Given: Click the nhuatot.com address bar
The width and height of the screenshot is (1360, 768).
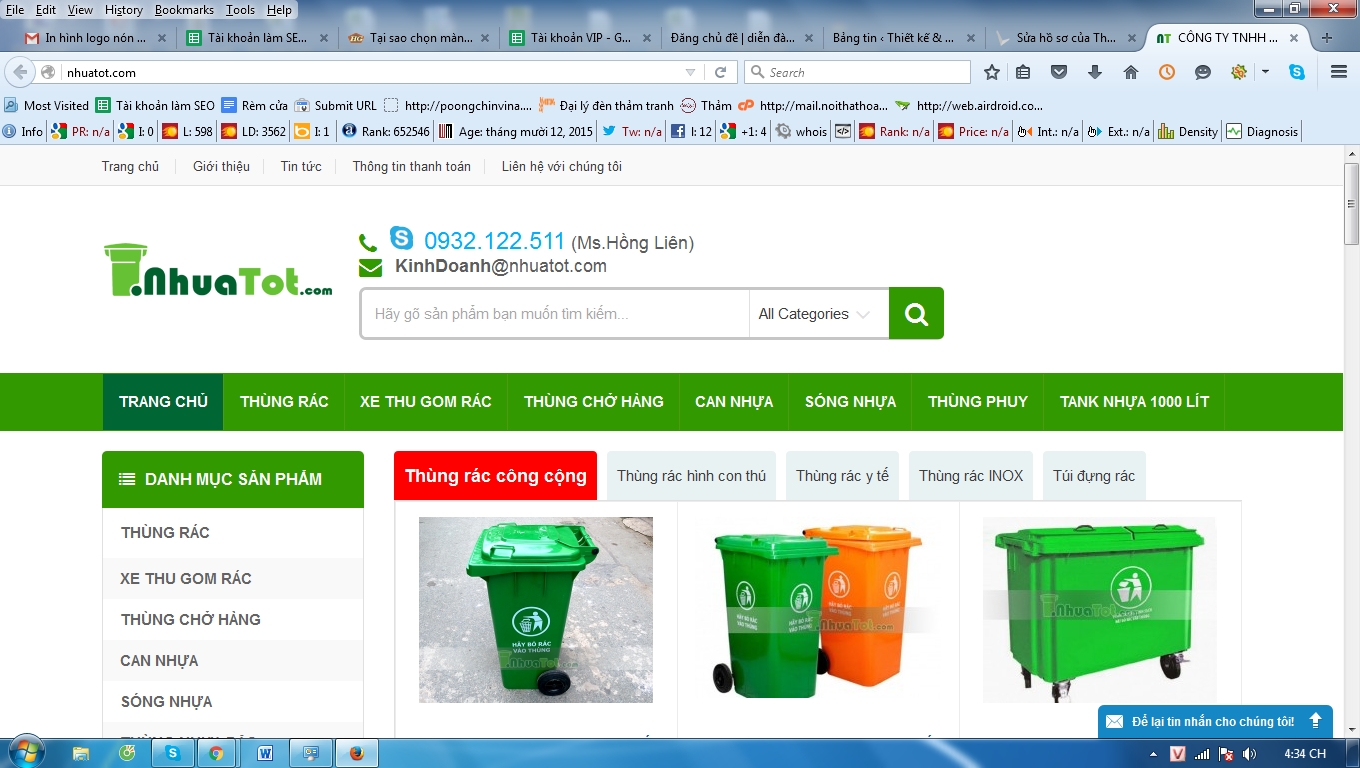Looking at the screenshot, I should click(x=370, y=72).
